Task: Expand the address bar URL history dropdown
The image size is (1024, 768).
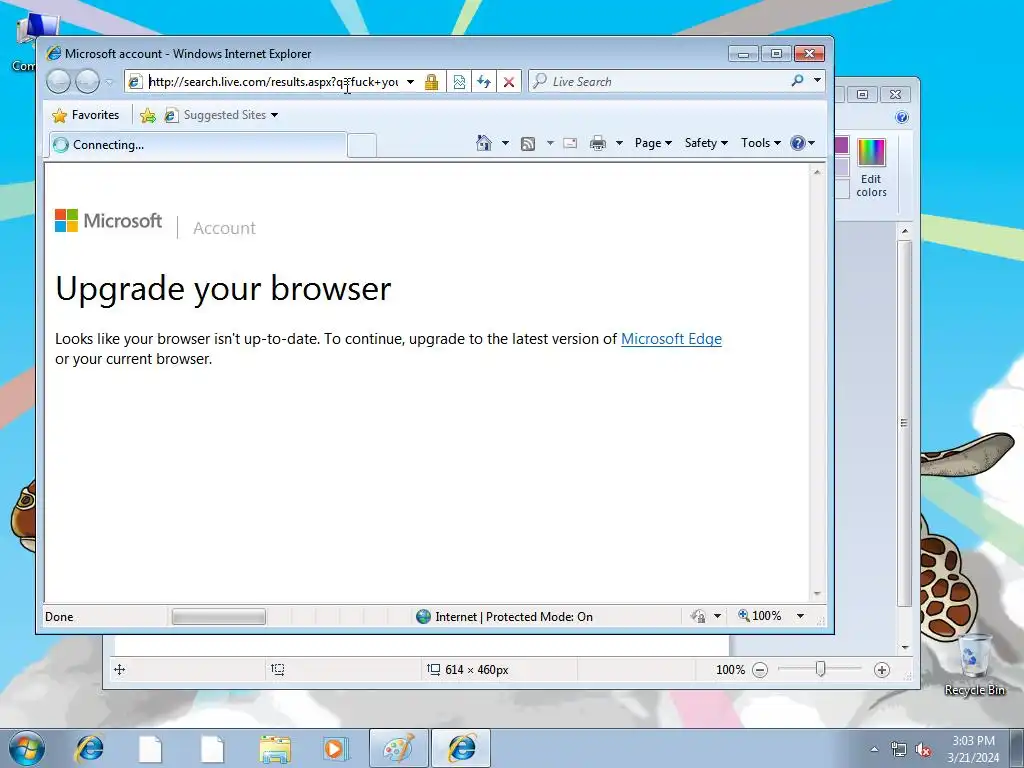Action: click(x=410, y=82)
